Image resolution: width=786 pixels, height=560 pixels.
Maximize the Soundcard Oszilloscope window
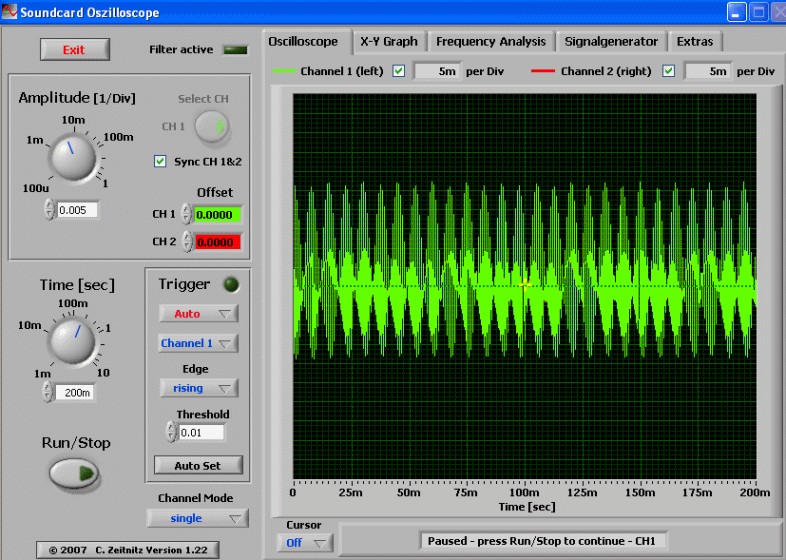759,12
